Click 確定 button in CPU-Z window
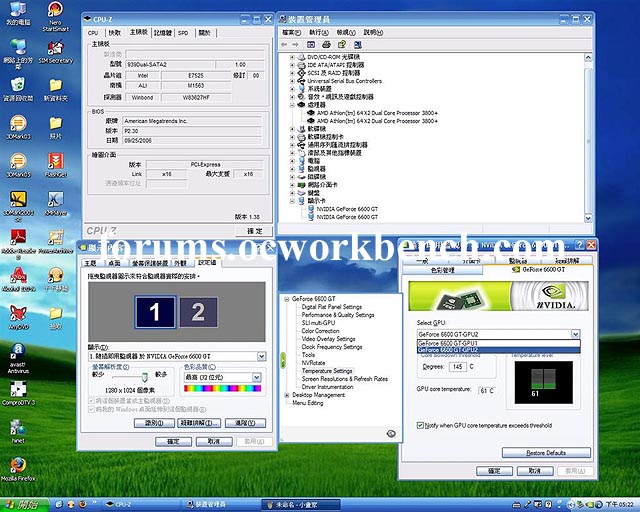 pos(254,231)
